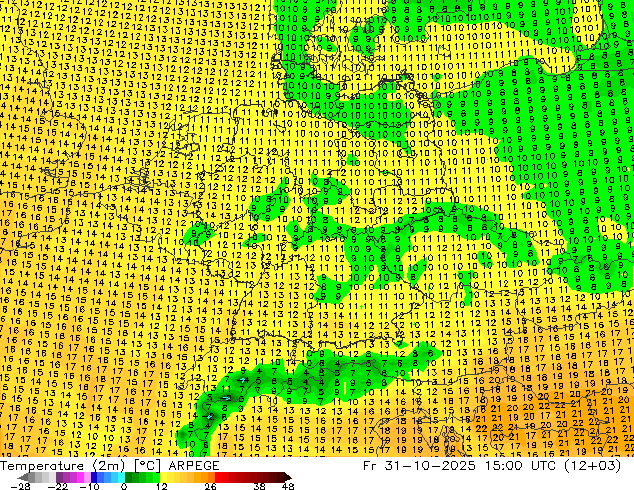Click the '12' label under the color scale
The width and height of the screenshot is (634, 490).
tap(162, 486)
